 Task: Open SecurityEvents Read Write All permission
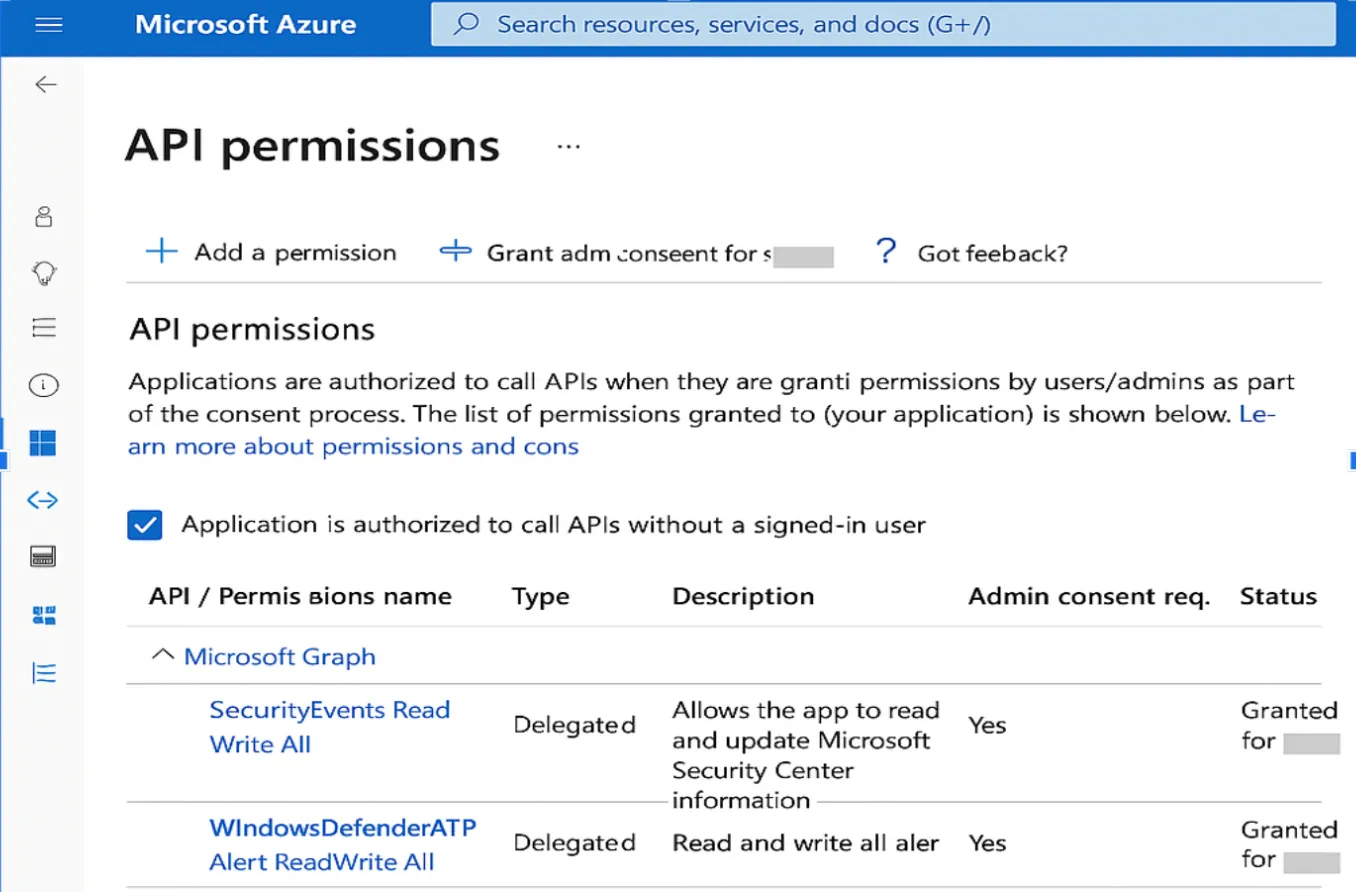330,727
